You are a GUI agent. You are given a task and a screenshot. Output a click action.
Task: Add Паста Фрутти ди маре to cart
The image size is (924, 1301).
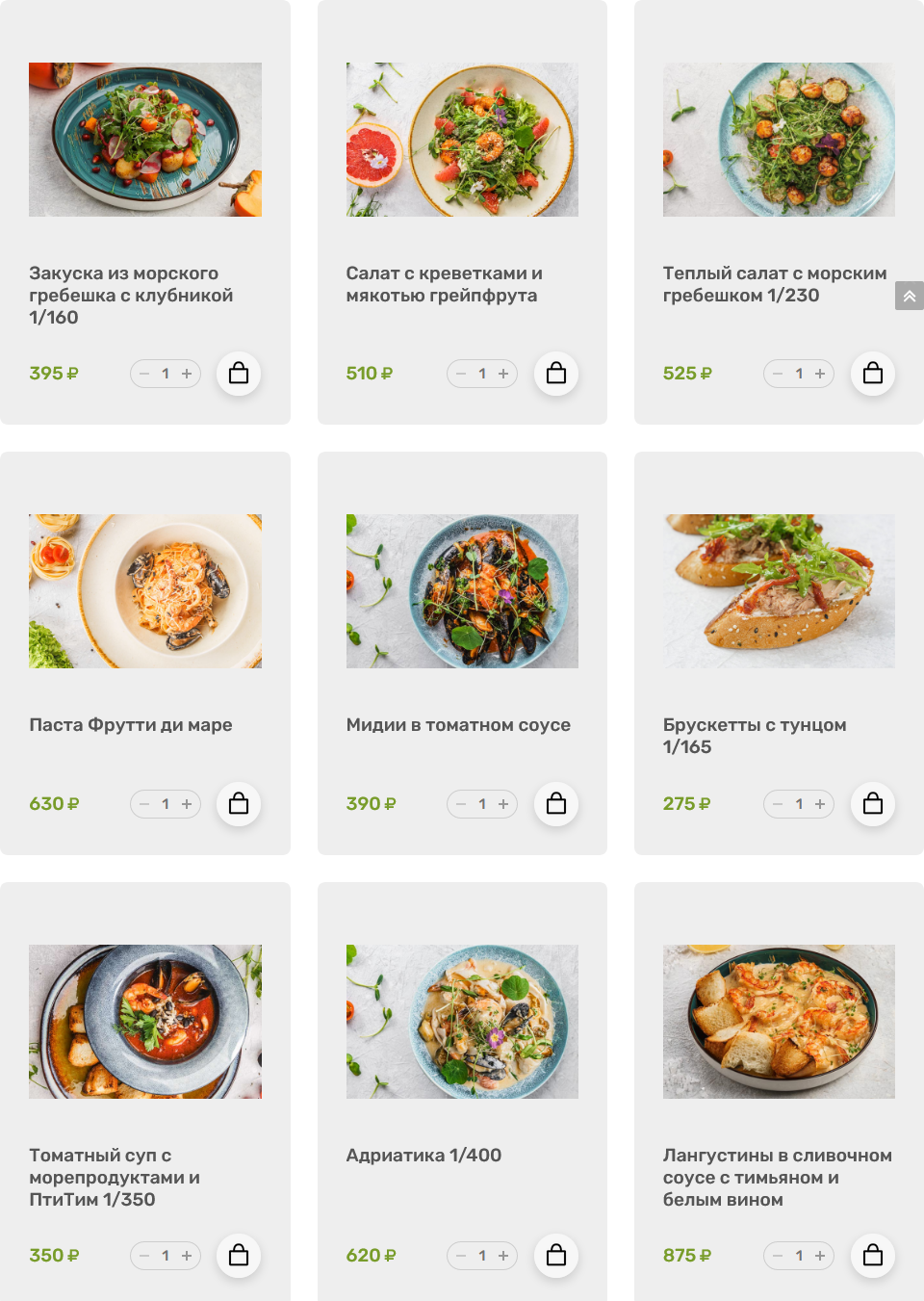(239, 804)
